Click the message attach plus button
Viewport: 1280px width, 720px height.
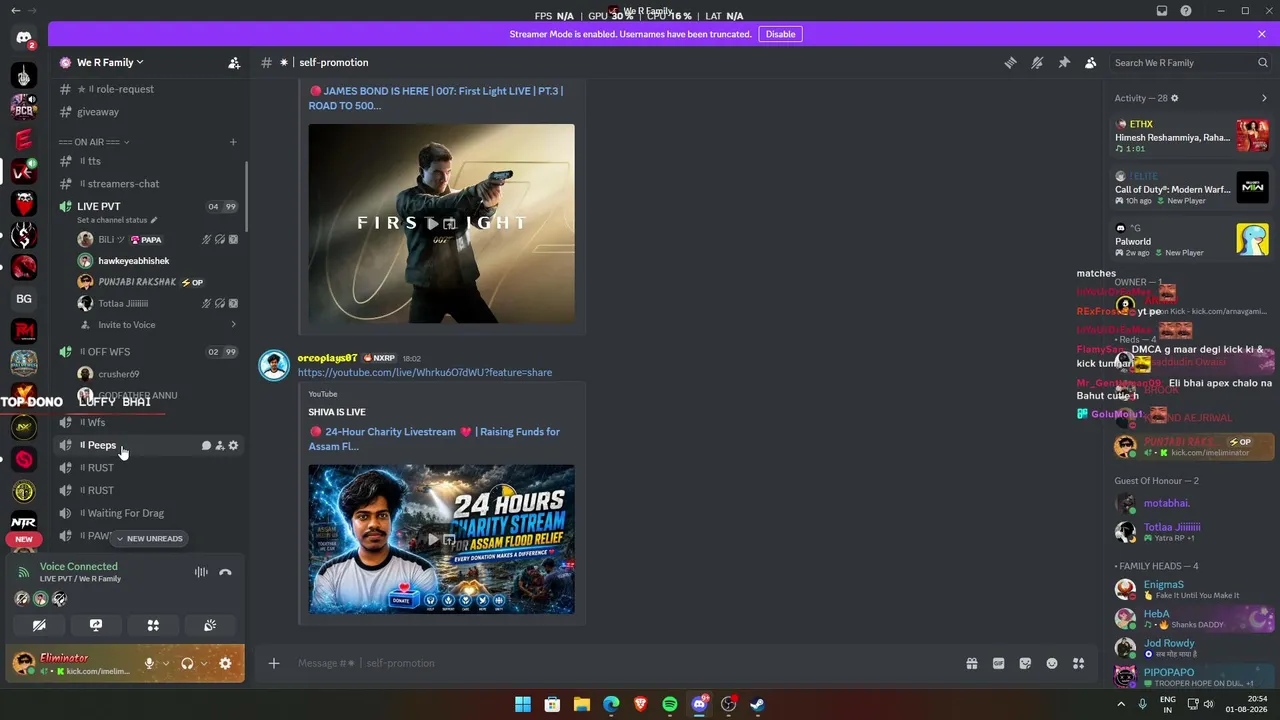click(x=274, y=663)
